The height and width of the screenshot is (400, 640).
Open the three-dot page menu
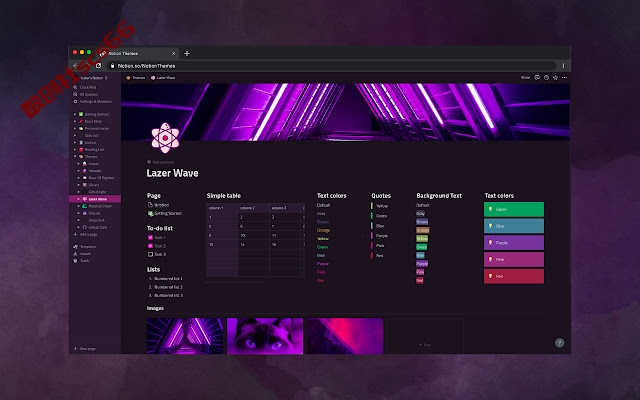click(564, 78)
